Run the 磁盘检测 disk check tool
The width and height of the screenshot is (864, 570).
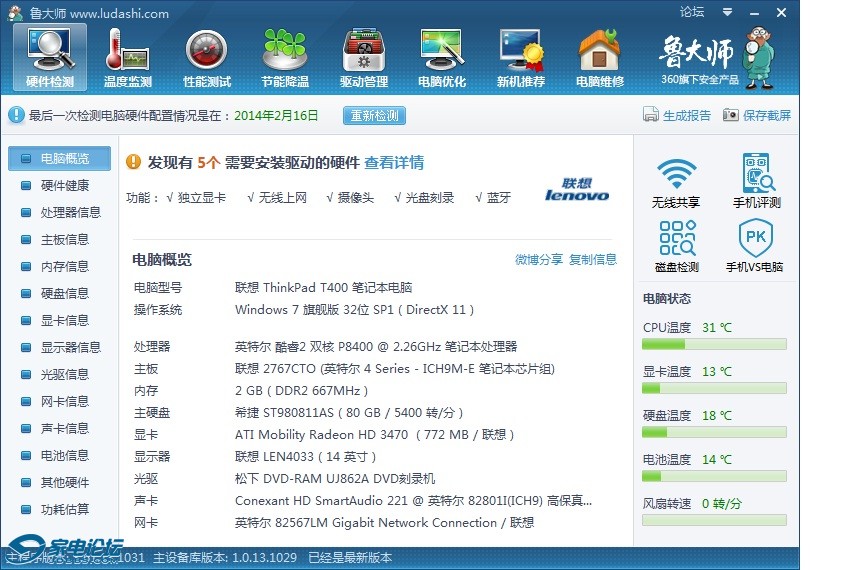(676, 246)
